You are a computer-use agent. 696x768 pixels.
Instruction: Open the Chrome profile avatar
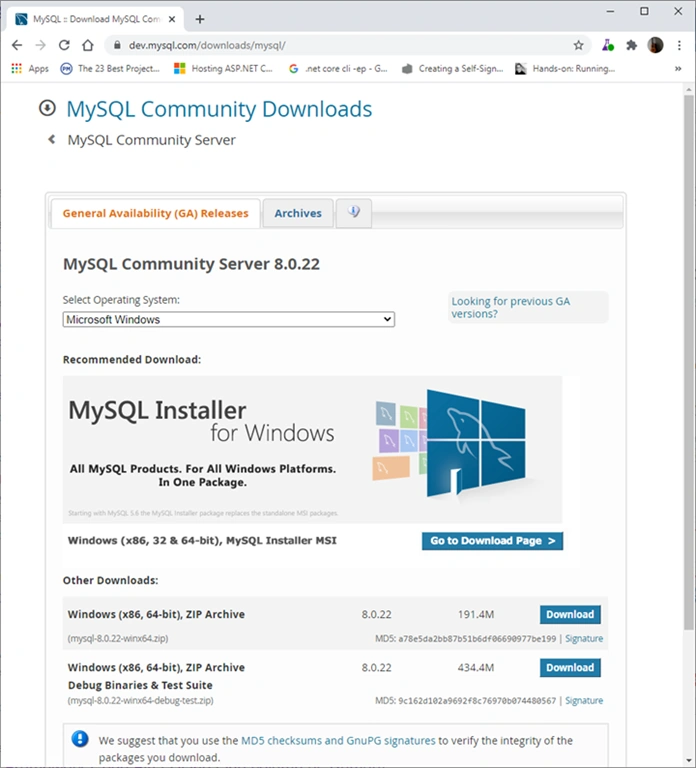[x=655, y=46]
